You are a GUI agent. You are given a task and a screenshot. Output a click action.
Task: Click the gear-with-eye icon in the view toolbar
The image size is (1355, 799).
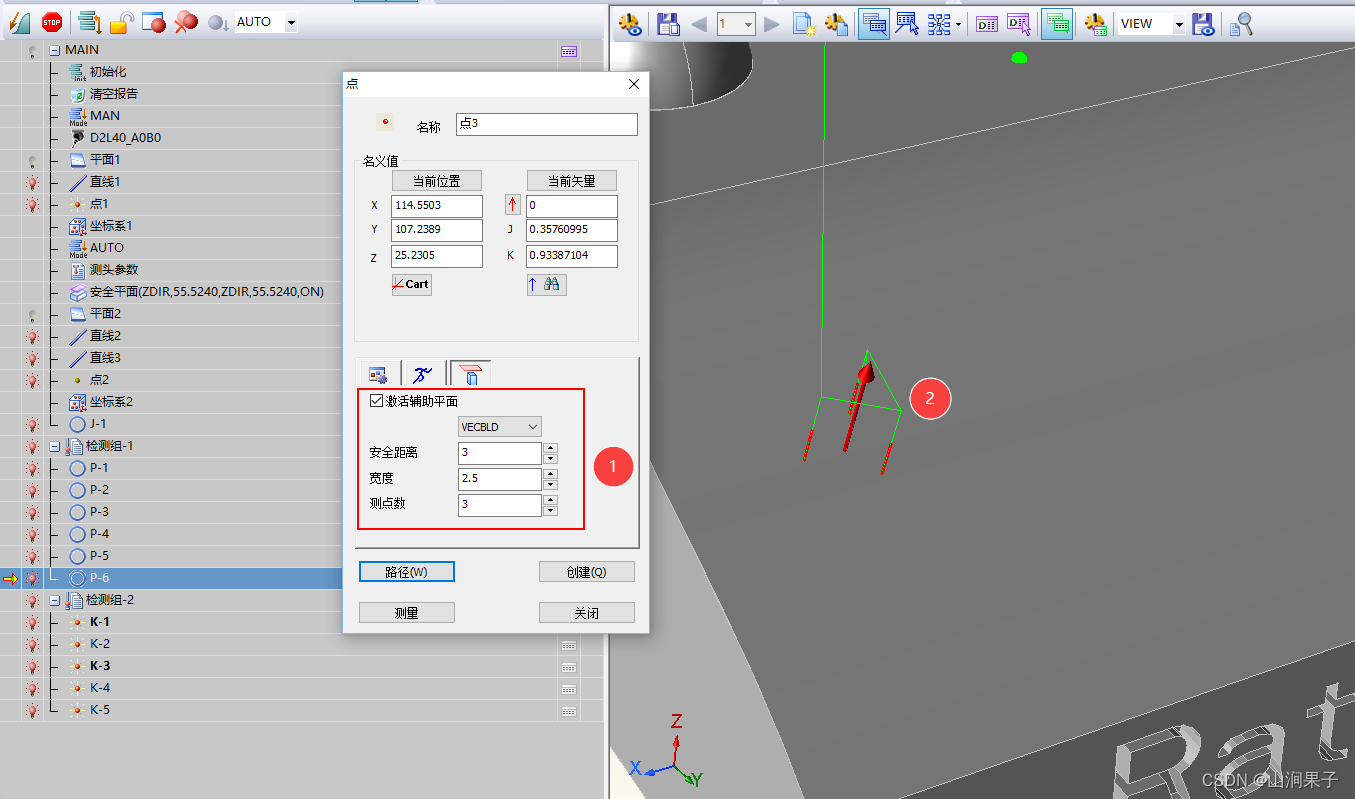(x=630, y=24)
